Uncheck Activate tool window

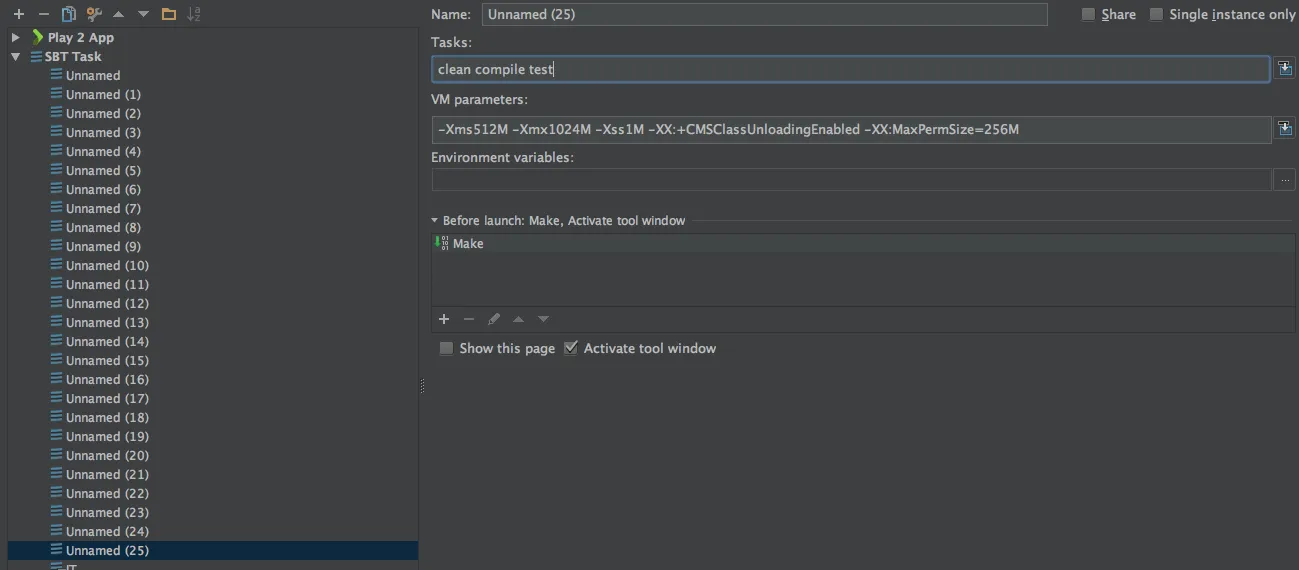click(x=571, y=348)
